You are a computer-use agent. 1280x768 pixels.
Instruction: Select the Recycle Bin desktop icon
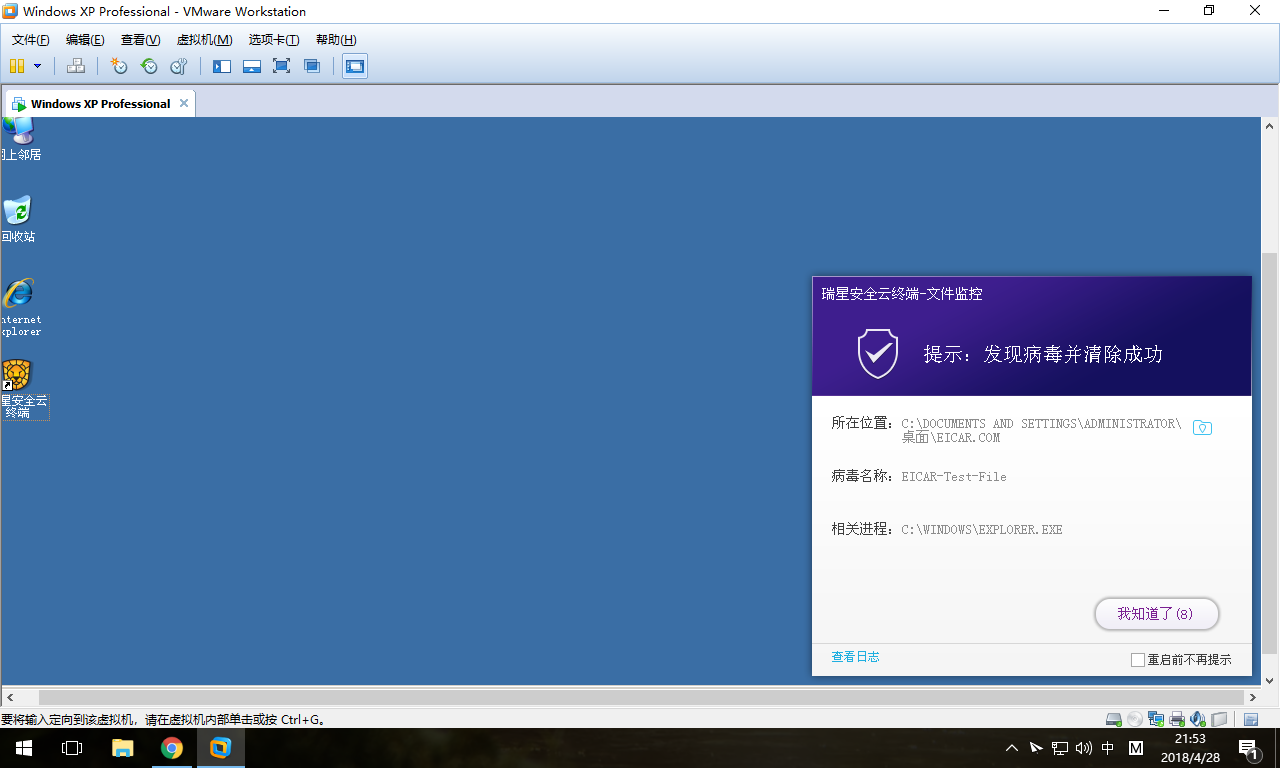tap(18, 220)
